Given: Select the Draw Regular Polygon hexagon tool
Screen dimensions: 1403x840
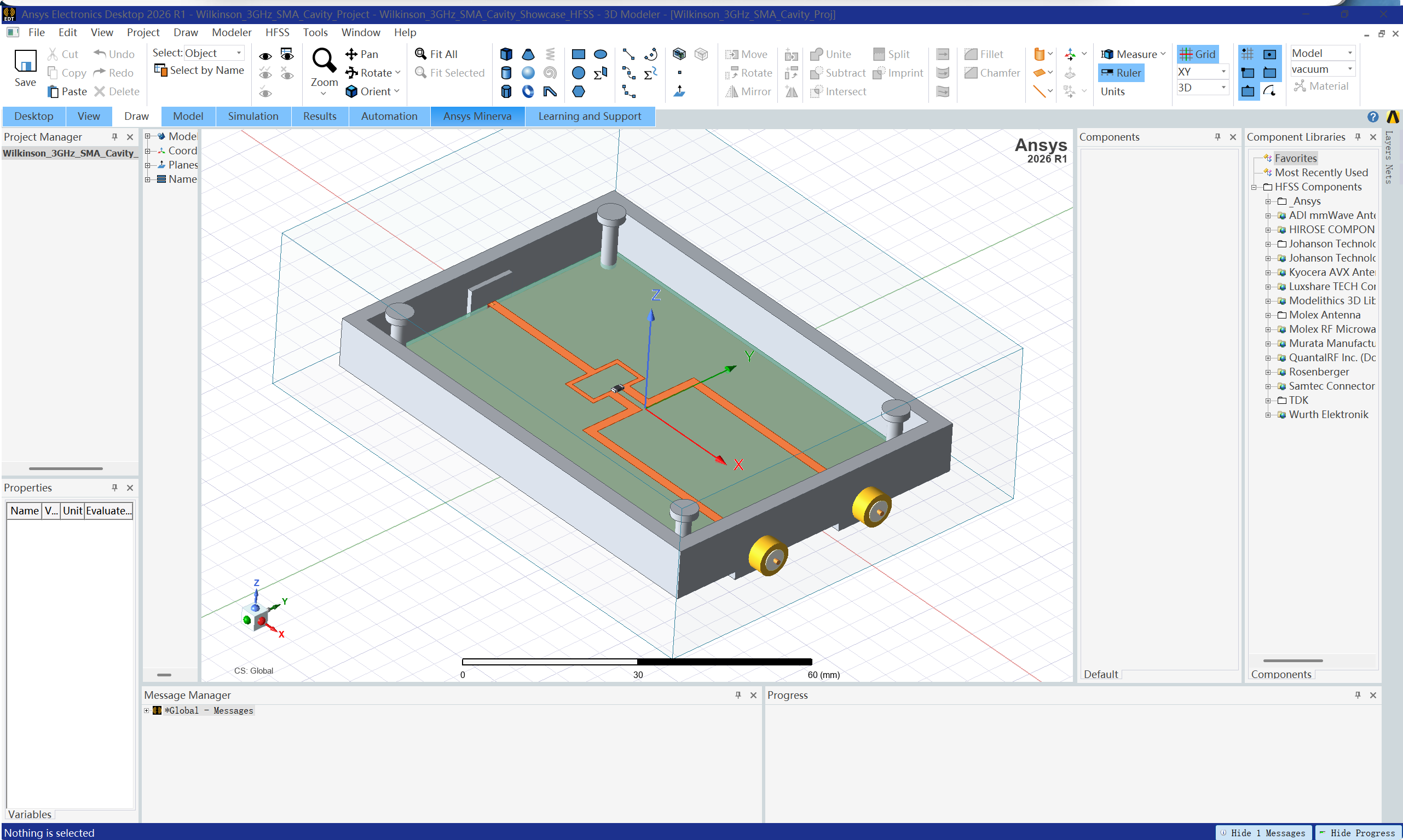Looking at the screenshot, I should (x=578, y=92).
